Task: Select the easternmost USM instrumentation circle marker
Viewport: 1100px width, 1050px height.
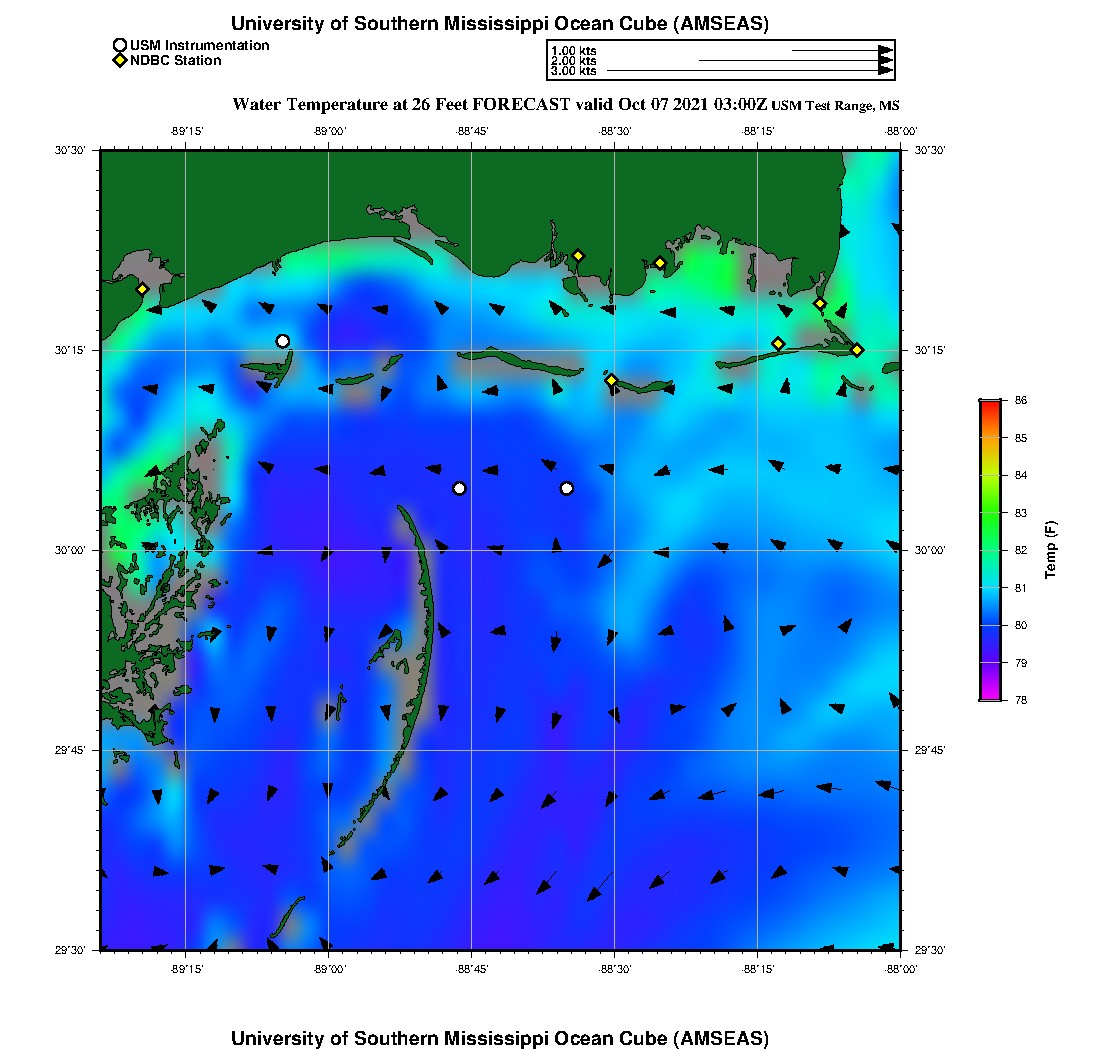Action: (567, 488)
